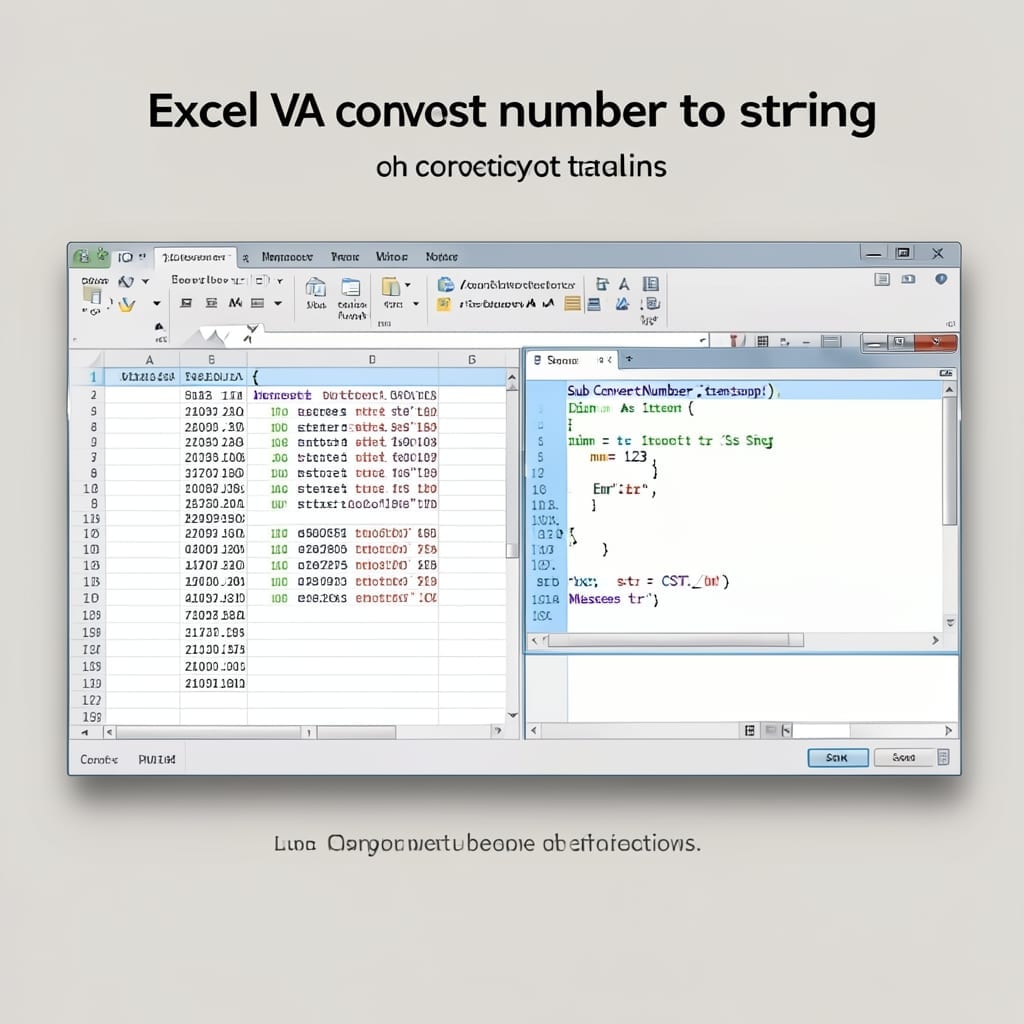
Task: Click the first square icon in formatting row
Action: 186,303
